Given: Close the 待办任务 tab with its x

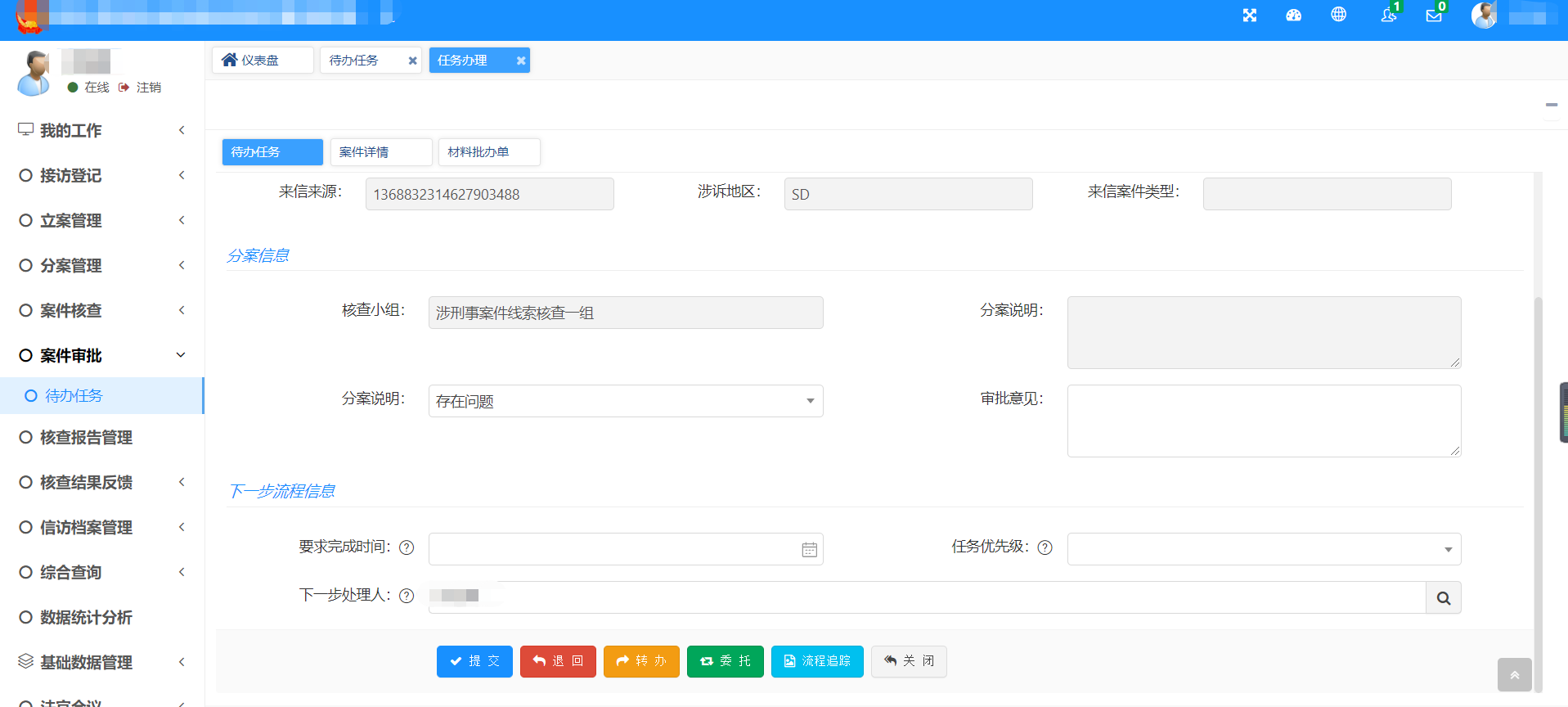Looking at the screenshot, I should pyautogui.click(x=412, y=61).
